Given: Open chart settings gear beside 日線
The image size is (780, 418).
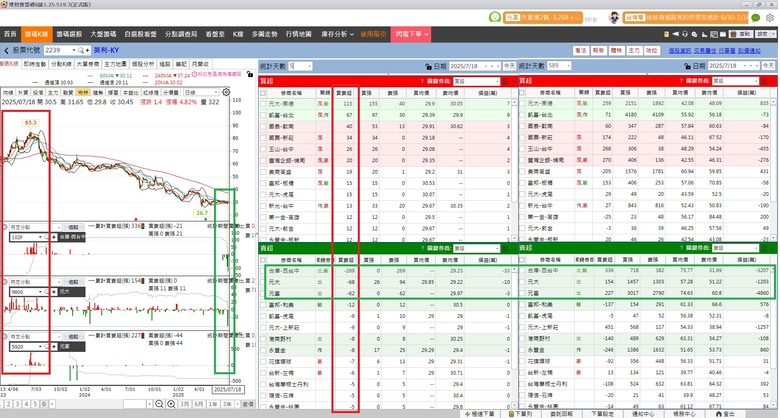Looking at the screenshot, I should tap(226, 93).
